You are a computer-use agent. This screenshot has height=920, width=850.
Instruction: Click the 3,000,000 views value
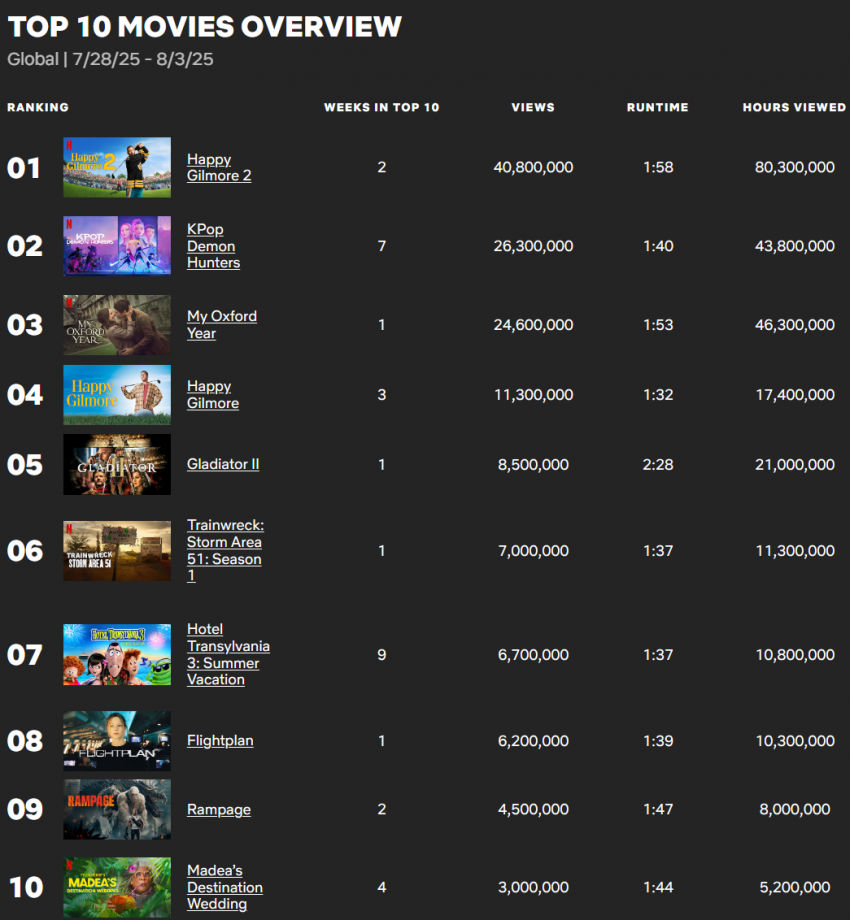point(533,887)
